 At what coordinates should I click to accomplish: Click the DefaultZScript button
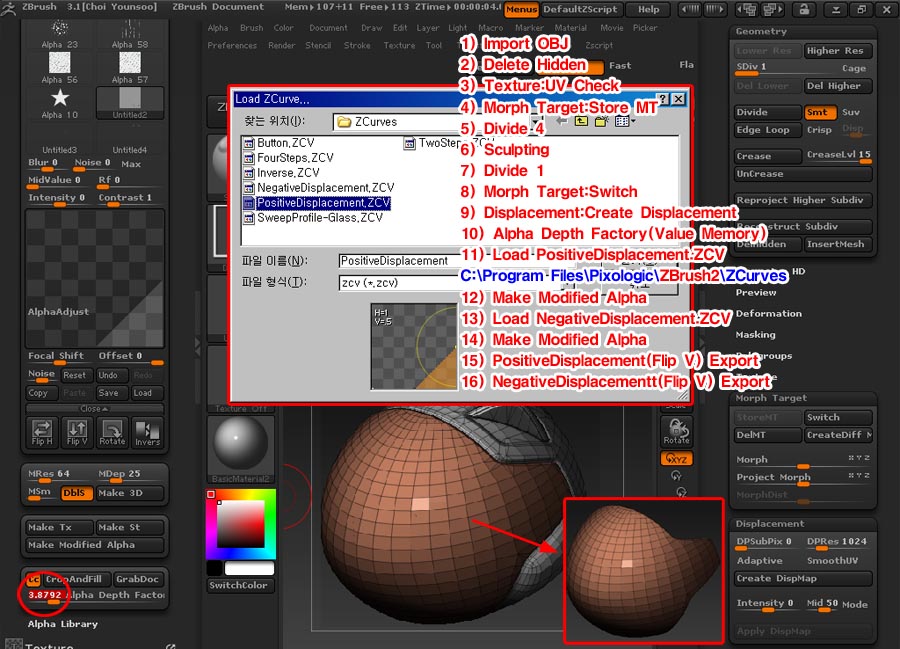(580, 10)
